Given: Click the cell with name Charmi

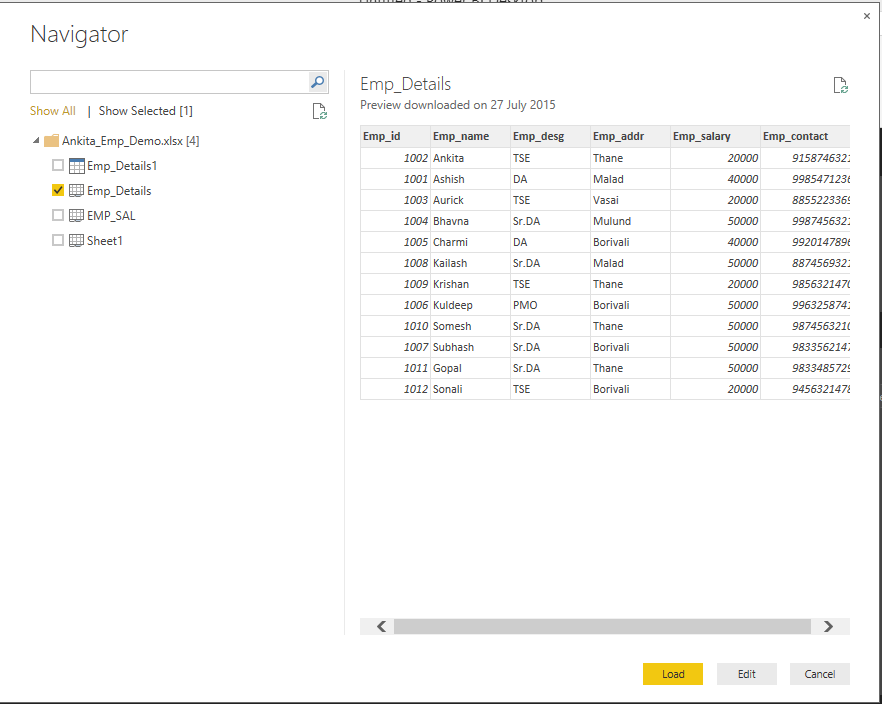Looking at the screenshot, I should click(x=470, y=242).
